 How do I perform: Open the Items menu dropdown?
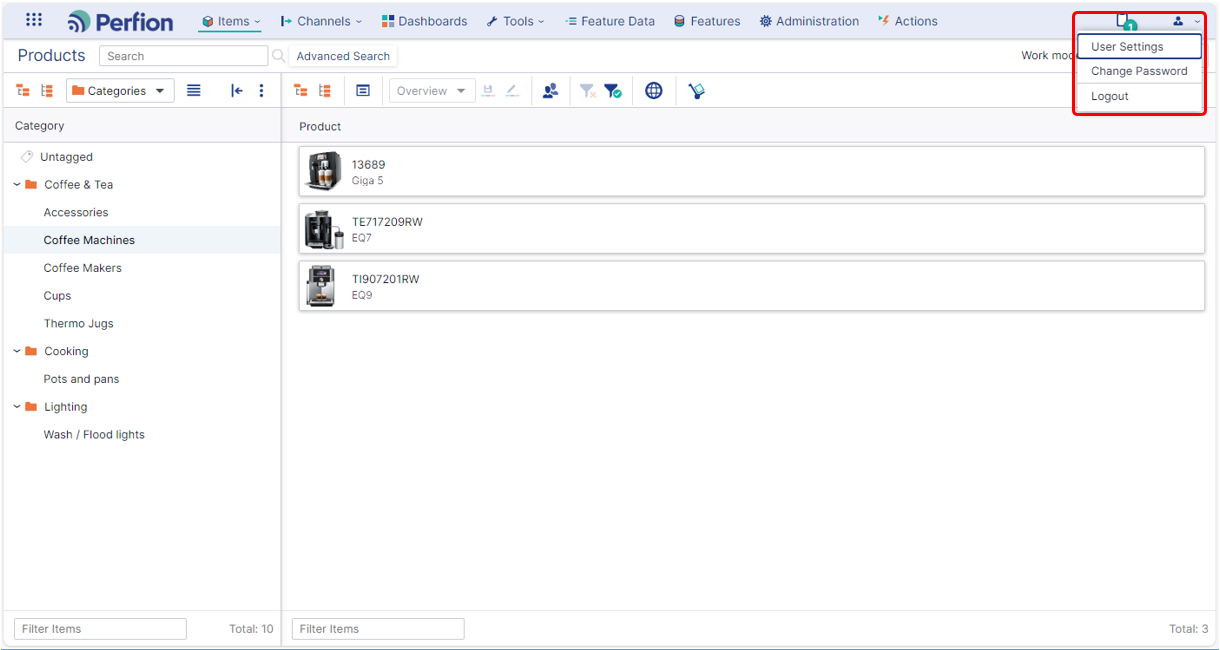point(231,21)
